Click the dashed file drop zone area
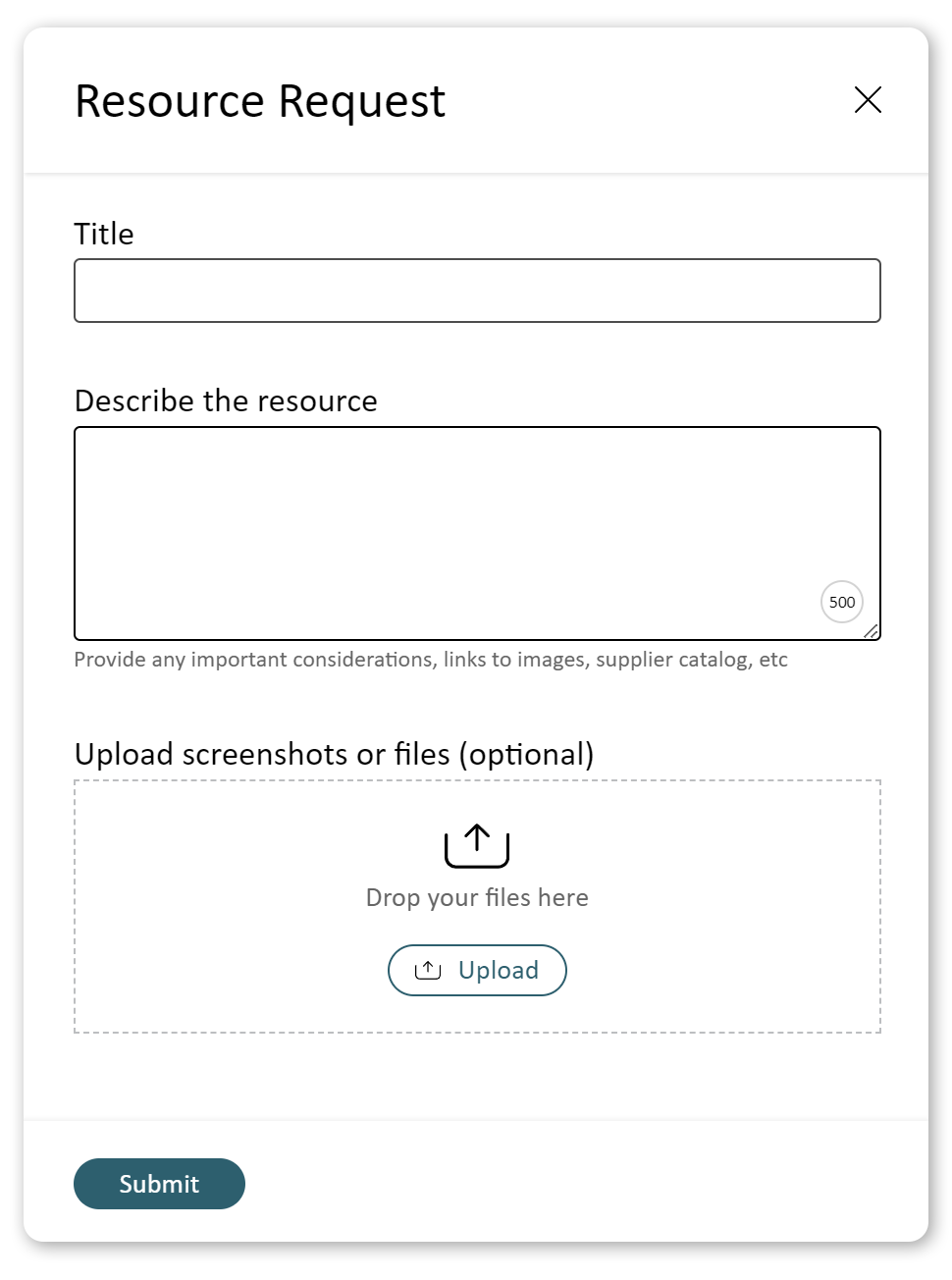This screenshot has height=1280, width=952. pyautogui.click(x=477, y=907)
